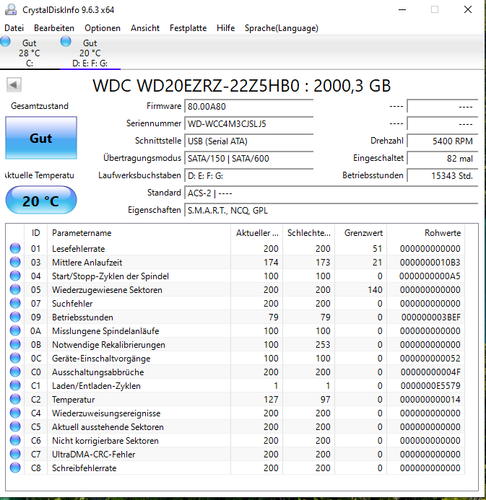Click the 20 °C temperature button
Viewport: 486px width, 500px height.
point(41,200)
